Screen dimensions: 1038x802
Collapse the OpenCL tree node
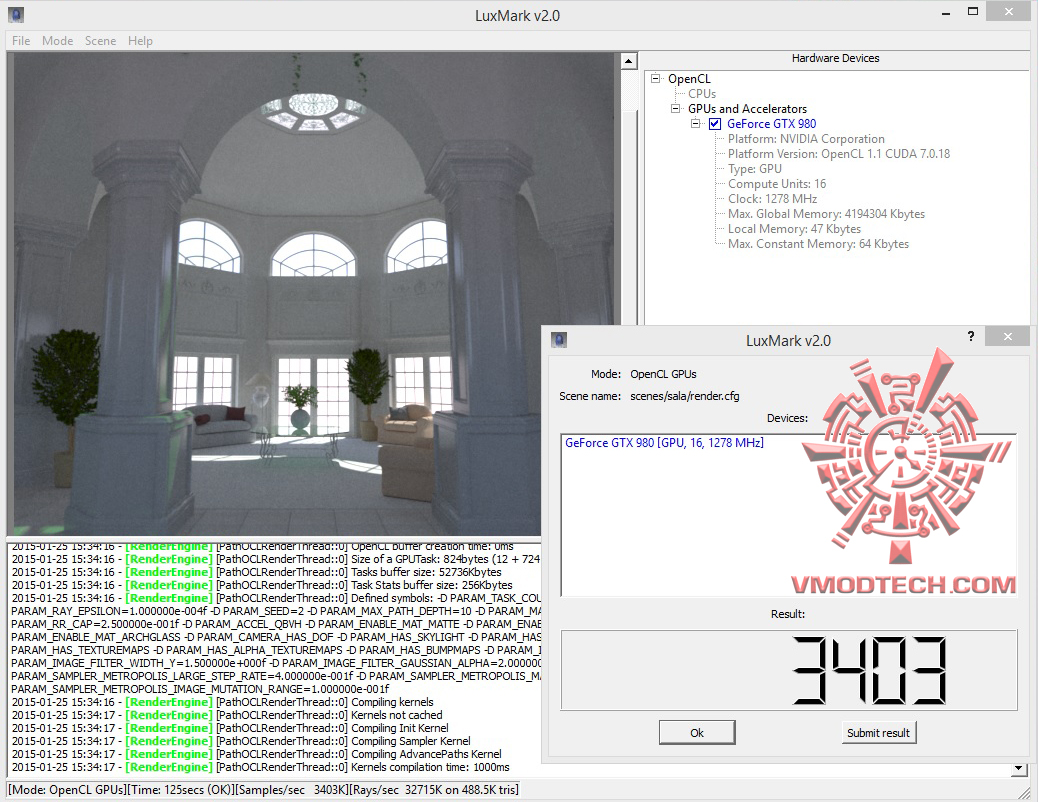[x=655, y=78]
